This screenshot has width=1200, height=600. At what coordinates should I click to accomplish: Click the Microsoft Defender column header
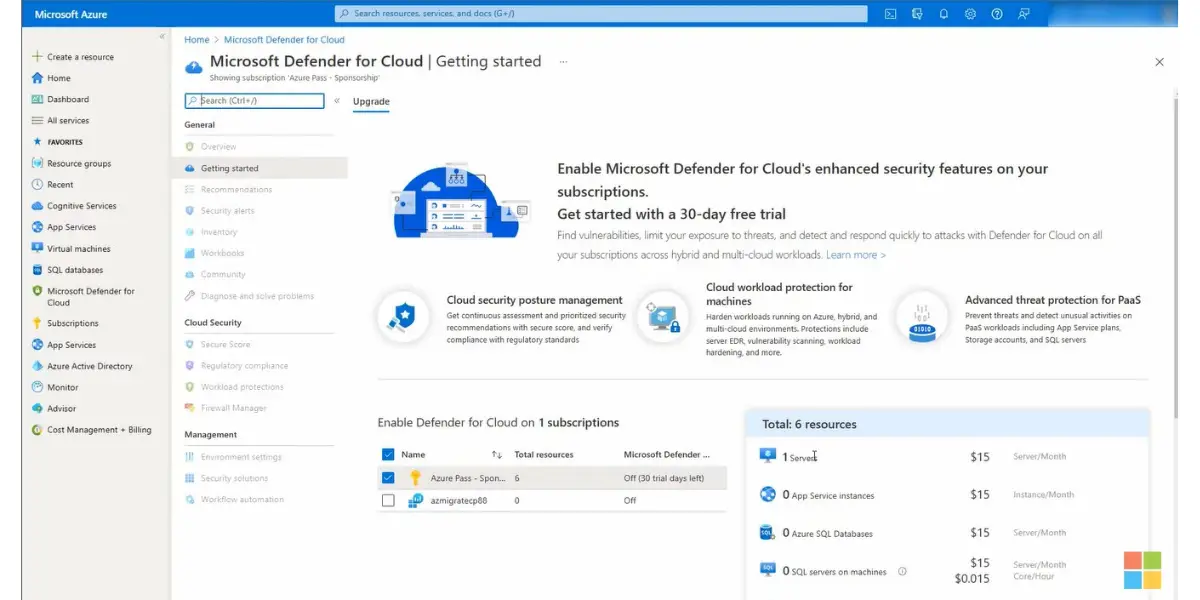click(667, 454)
